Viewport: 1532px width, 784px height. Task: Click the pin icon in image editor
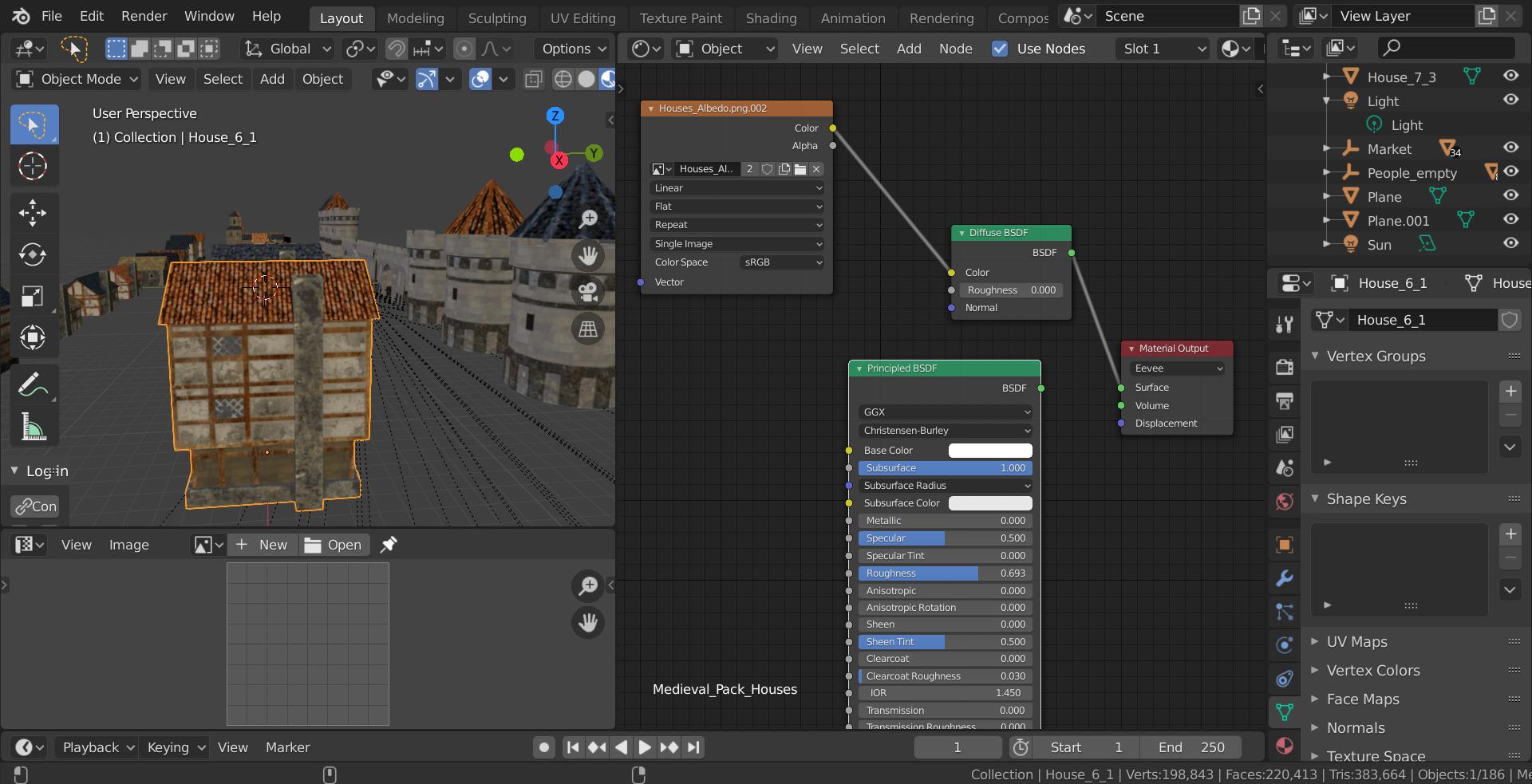389,545
